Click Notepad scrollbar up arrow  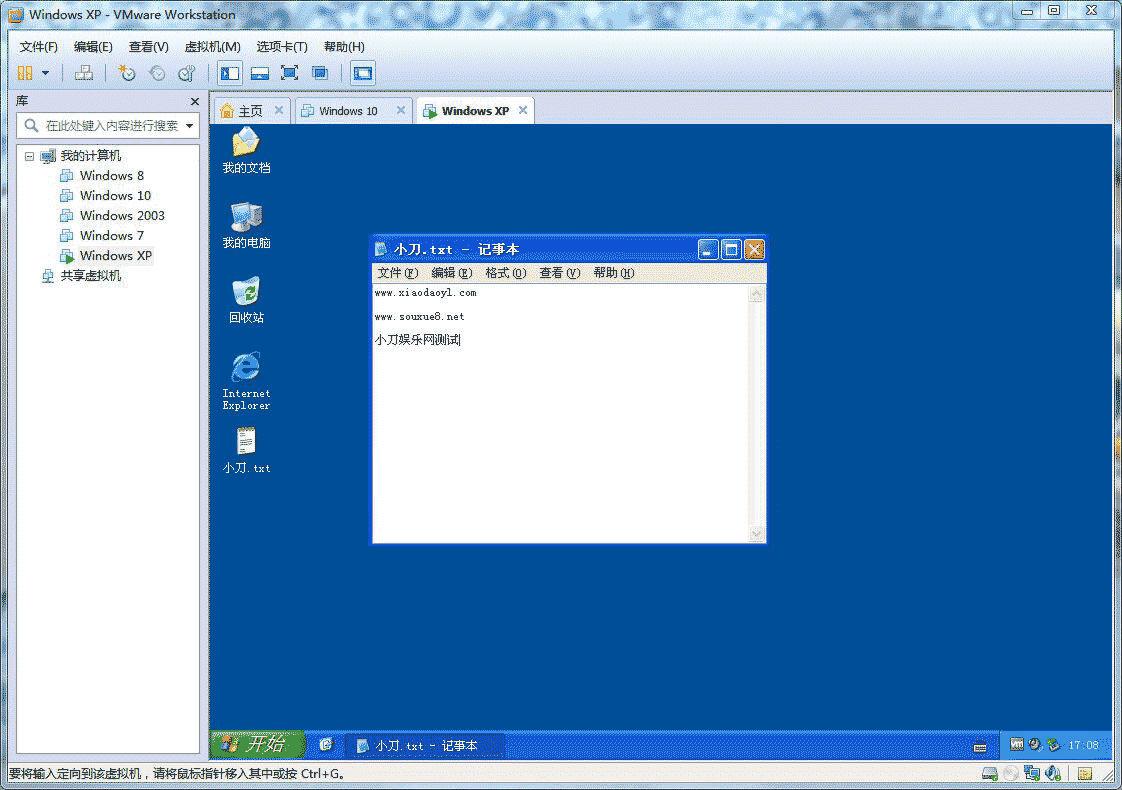point(756,293)
